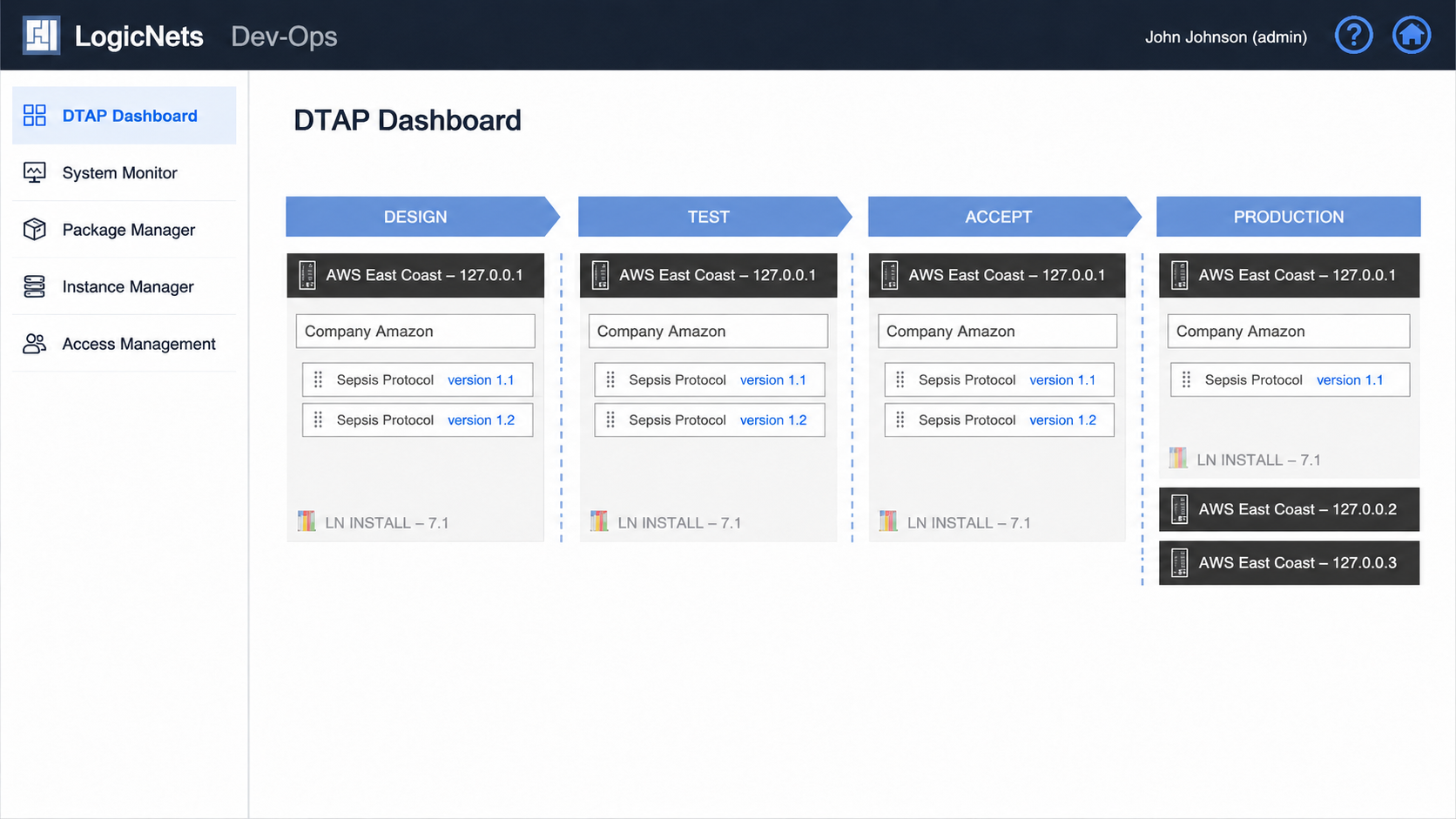
Task: Click server icon in TEST AWS East Coast header
Action: 600,275
